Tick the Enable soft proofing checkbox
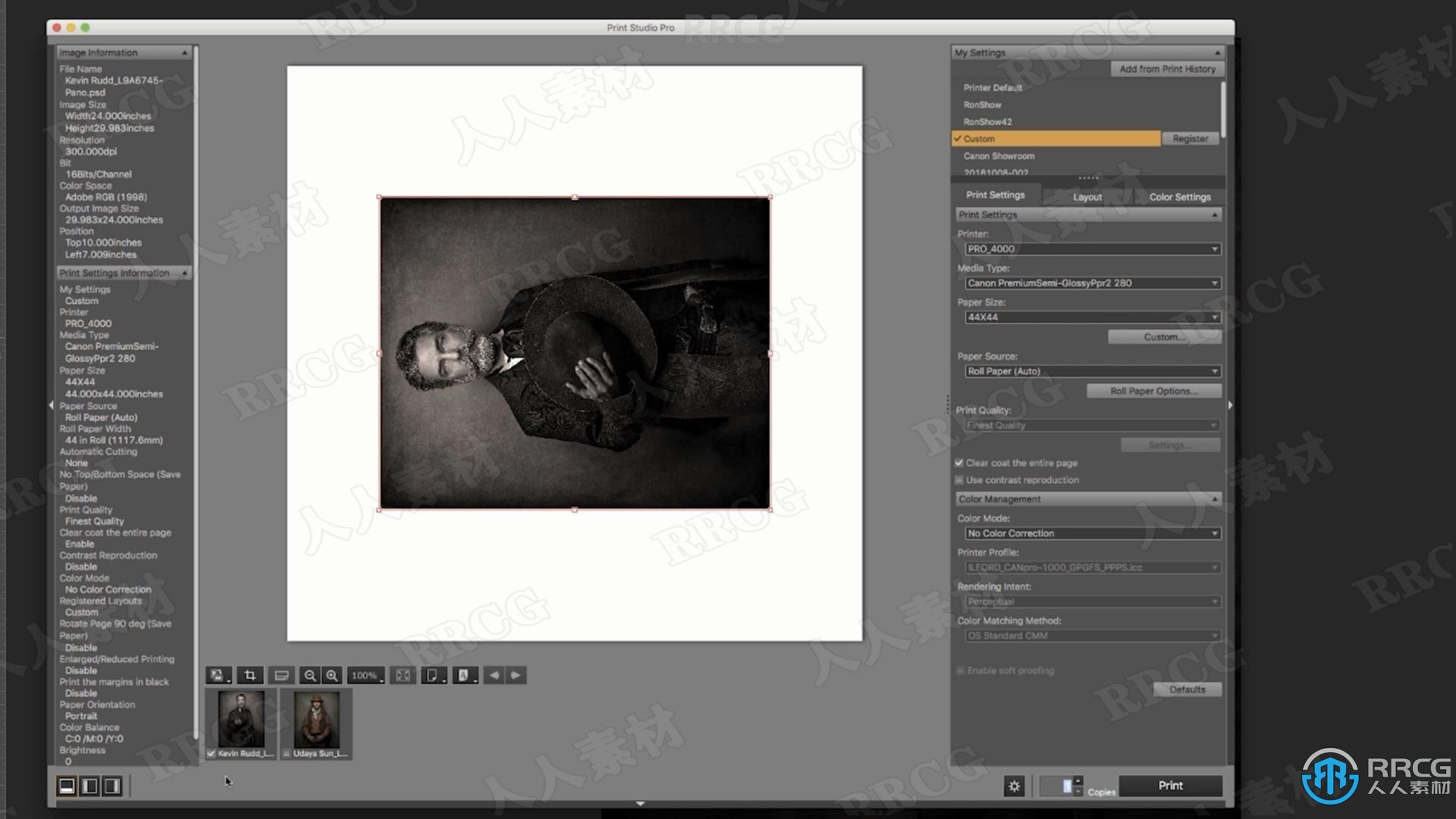 click(960, 670)
